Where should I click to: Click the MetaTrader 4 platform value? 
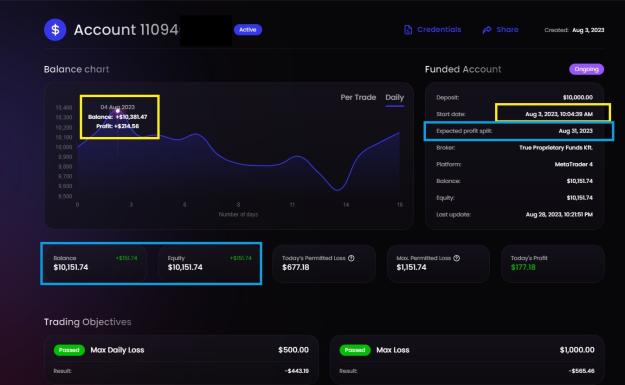point(574,164)
